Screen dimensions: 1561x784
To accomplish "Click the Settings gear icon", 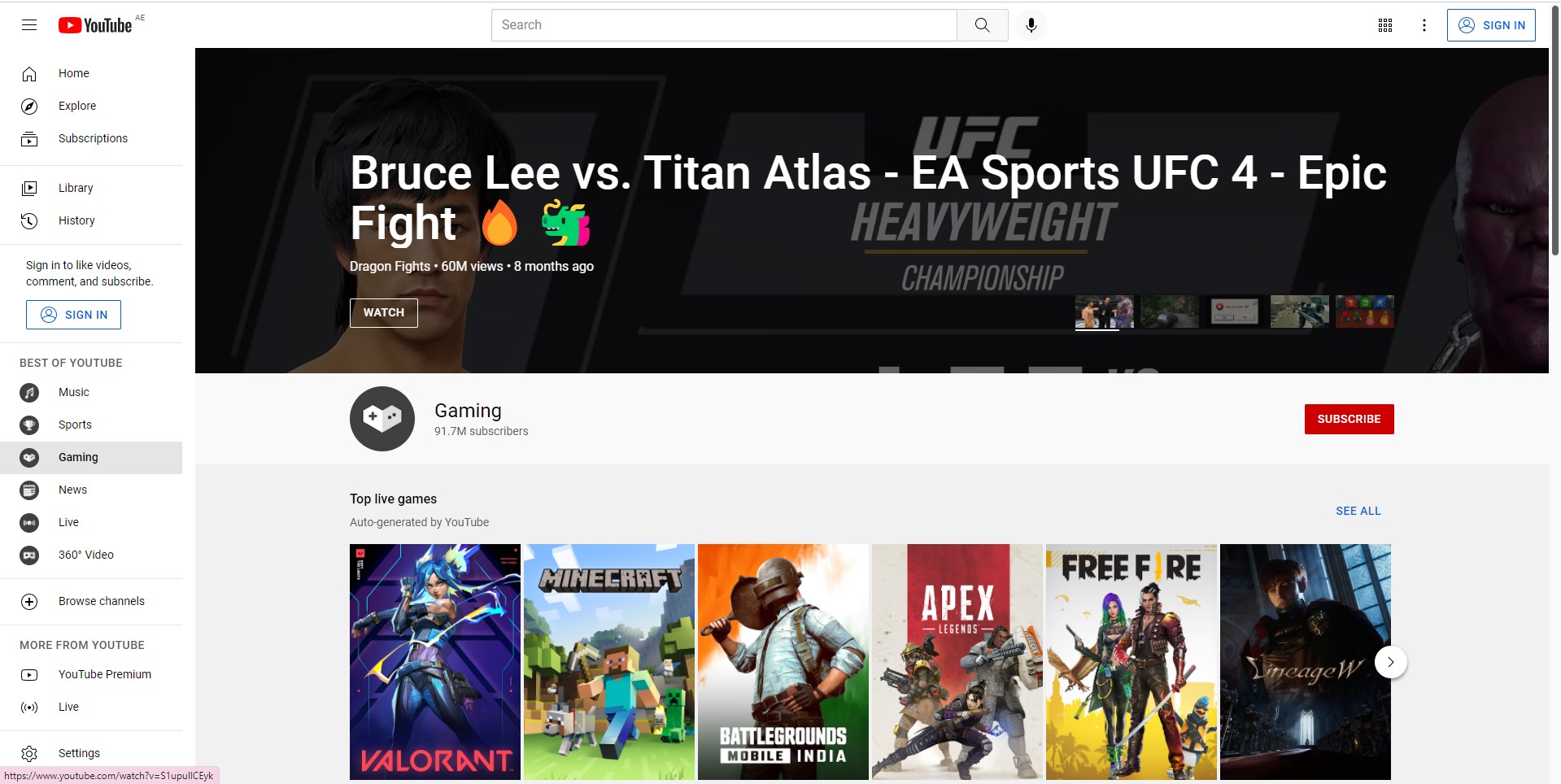I will [29, 754].
